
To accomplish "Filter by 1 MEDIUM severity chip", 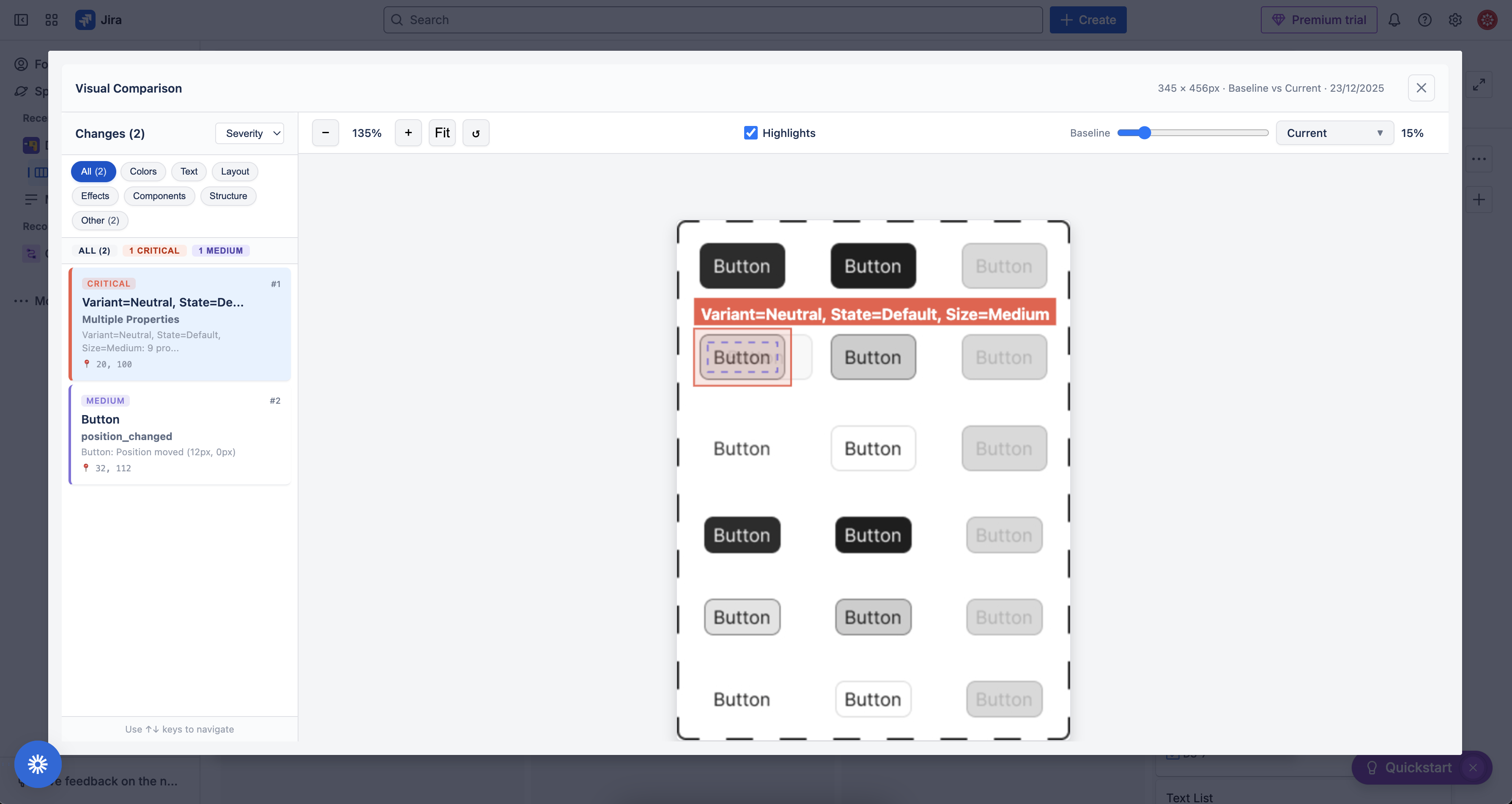I will pyautogui.click(x=221, y=251).
